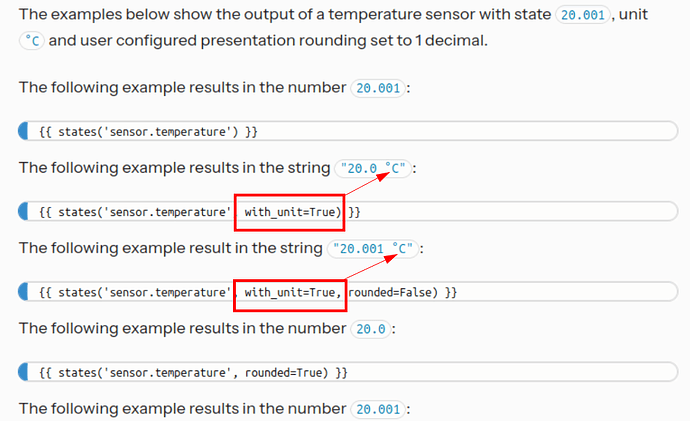Screen dimensions: 690x421
Task: Click the with_unit=True) code block
Action: 348,212
